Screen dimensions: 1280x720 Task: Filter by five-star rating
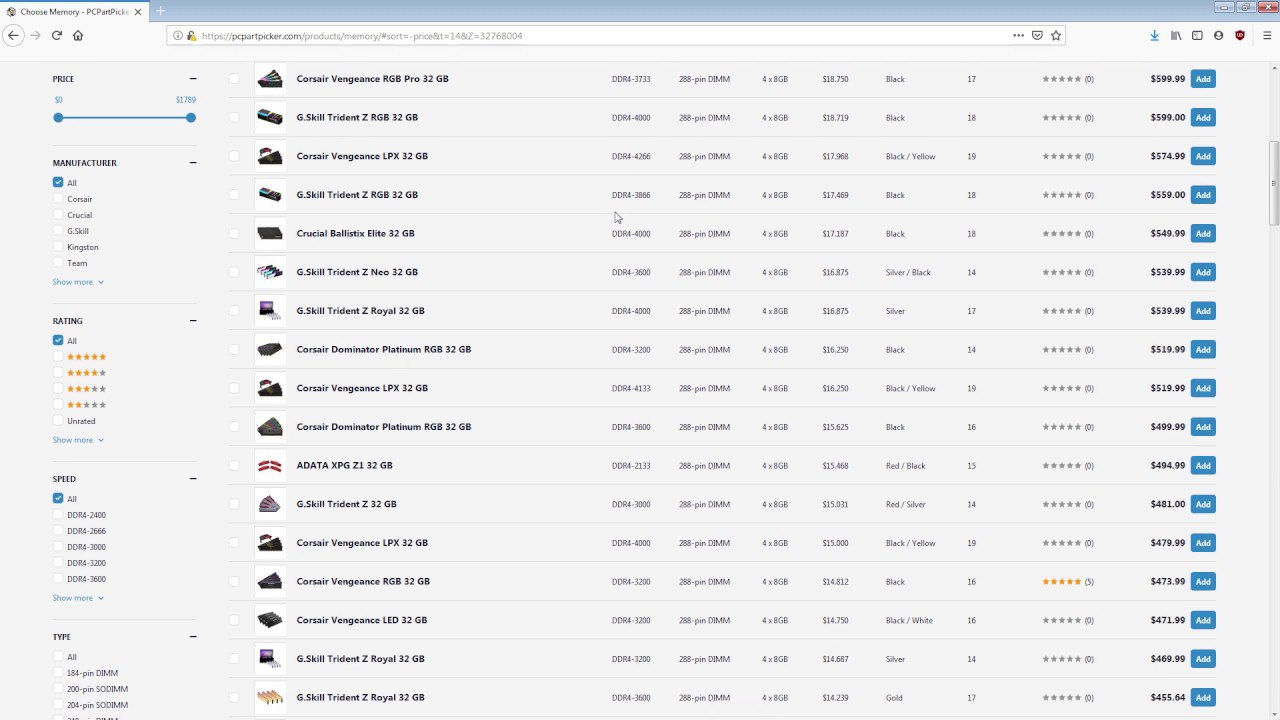58,357
